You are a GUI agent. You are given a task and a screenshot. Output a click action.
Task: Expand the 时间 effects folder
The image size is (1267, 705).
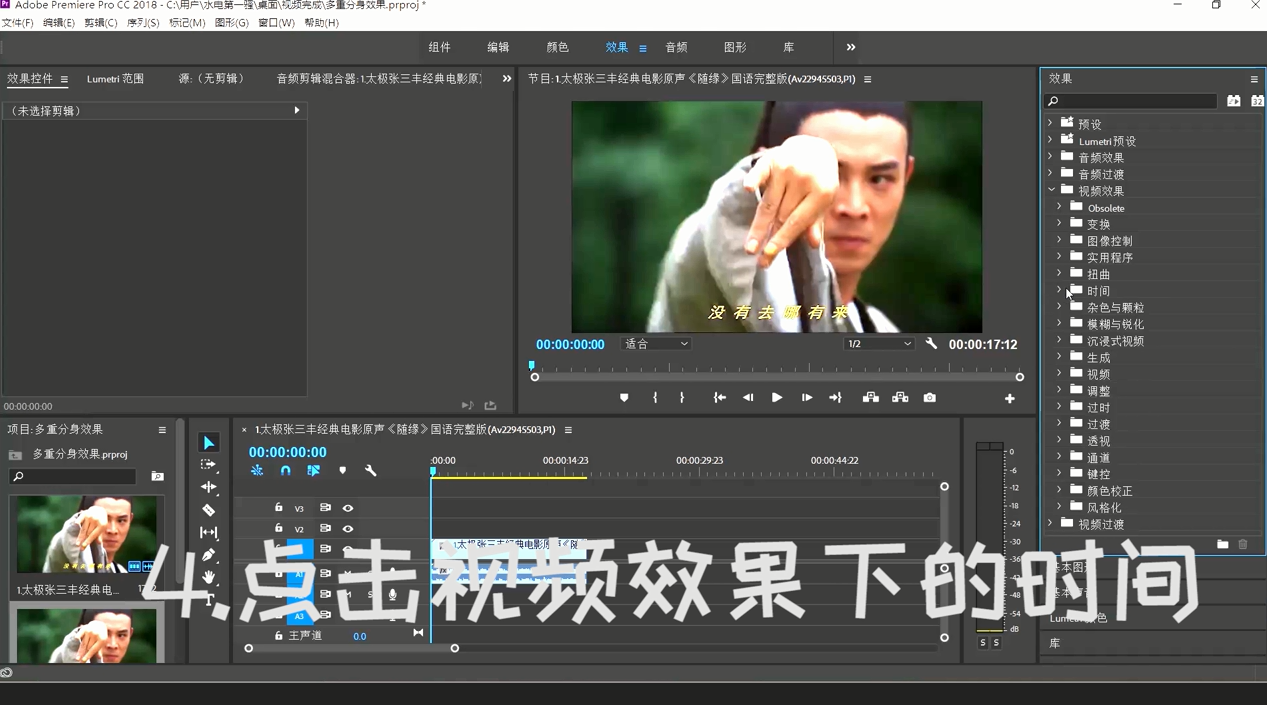pos(1059,290)
